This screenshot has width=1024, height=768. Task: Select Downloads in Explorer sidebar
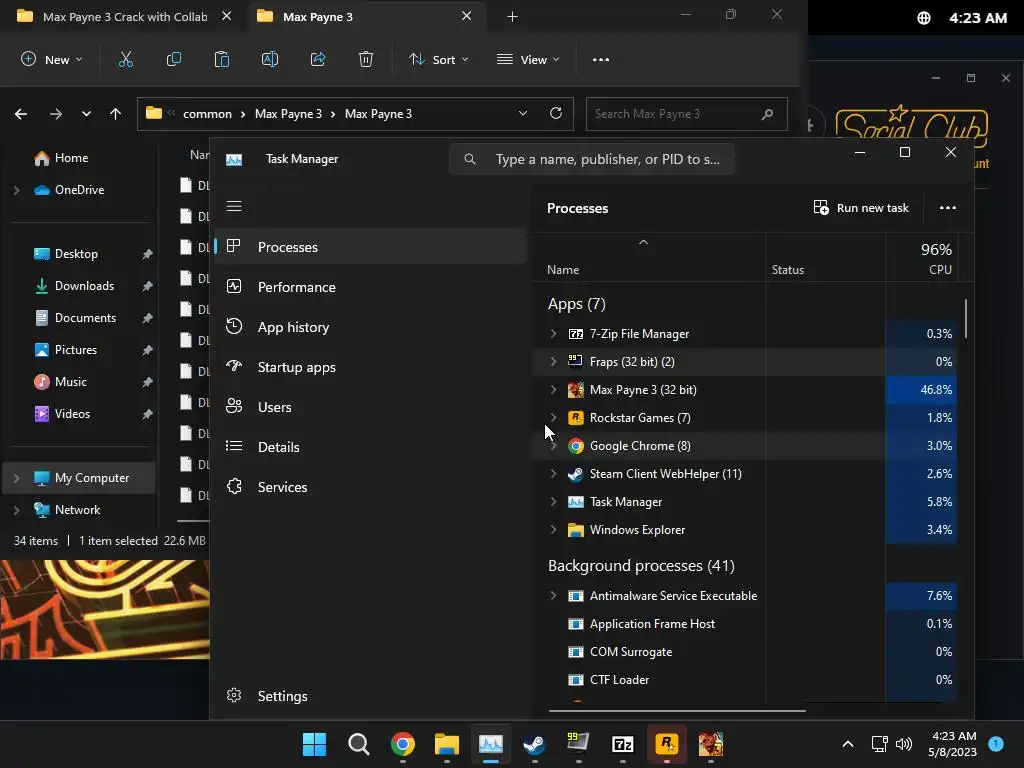tap(84, 286)
